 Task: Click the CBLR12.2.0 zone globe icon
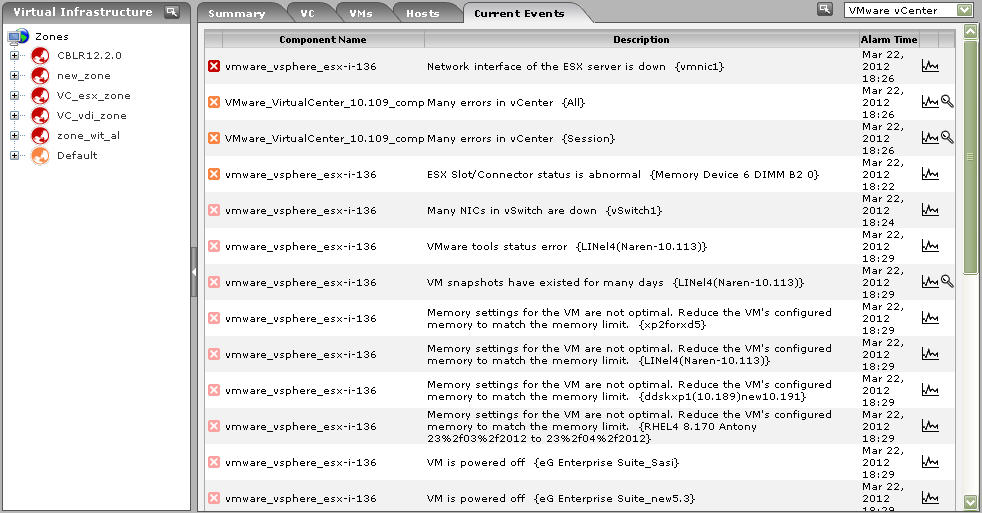coord(40,56)
